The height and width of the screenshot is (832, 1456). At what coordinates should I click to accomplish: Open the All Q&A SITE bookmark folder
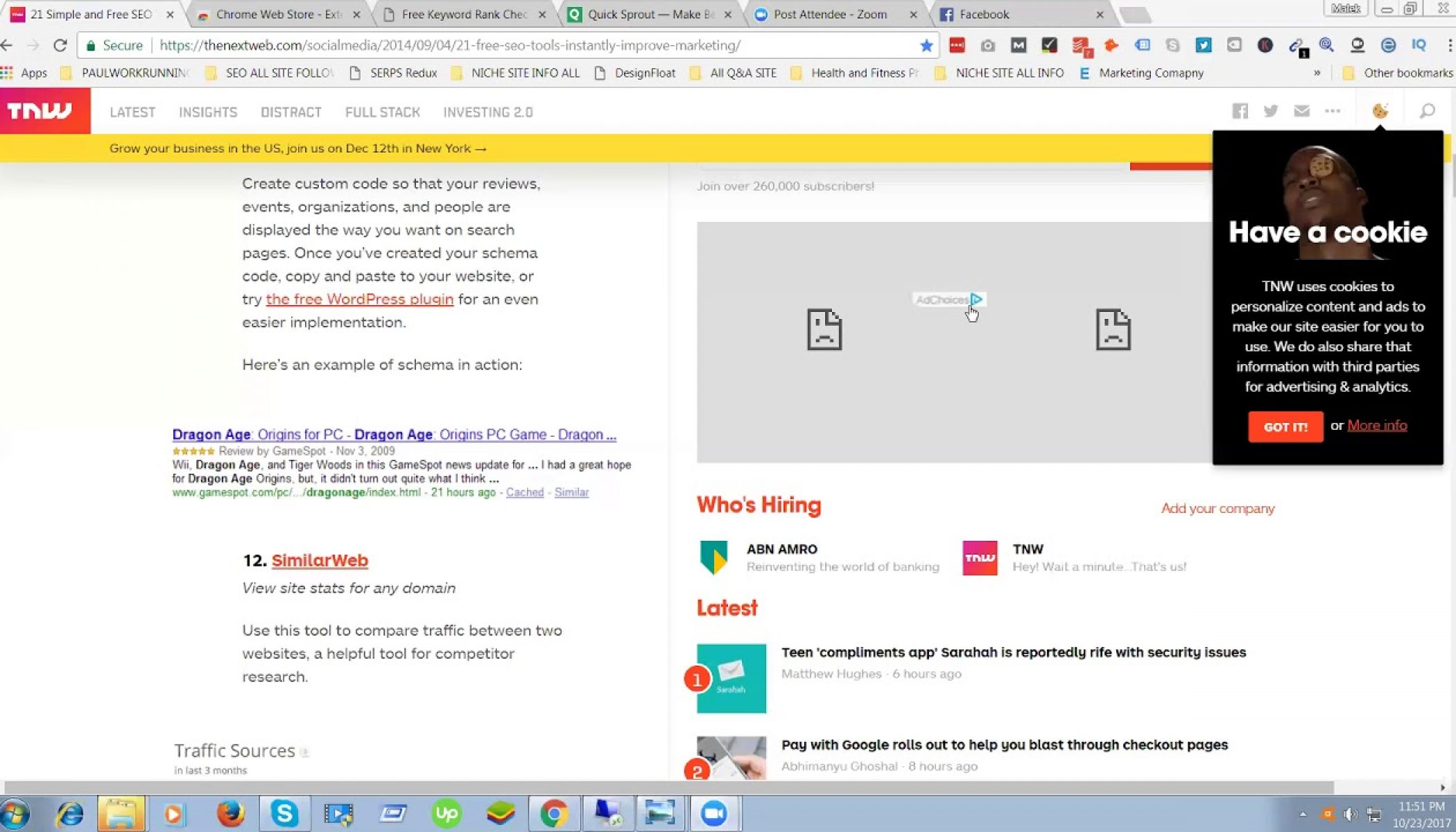[733, 73]
